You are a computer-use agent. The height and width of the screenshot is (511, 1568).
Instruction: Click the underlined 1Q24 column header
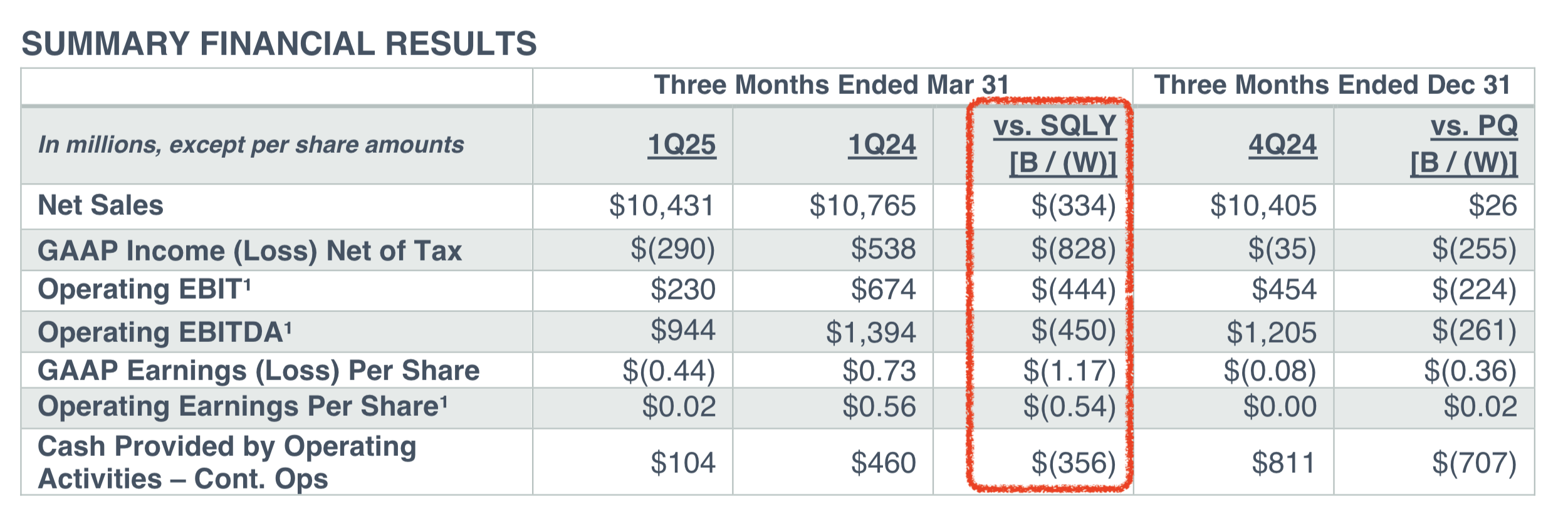[x=882, y=145]
